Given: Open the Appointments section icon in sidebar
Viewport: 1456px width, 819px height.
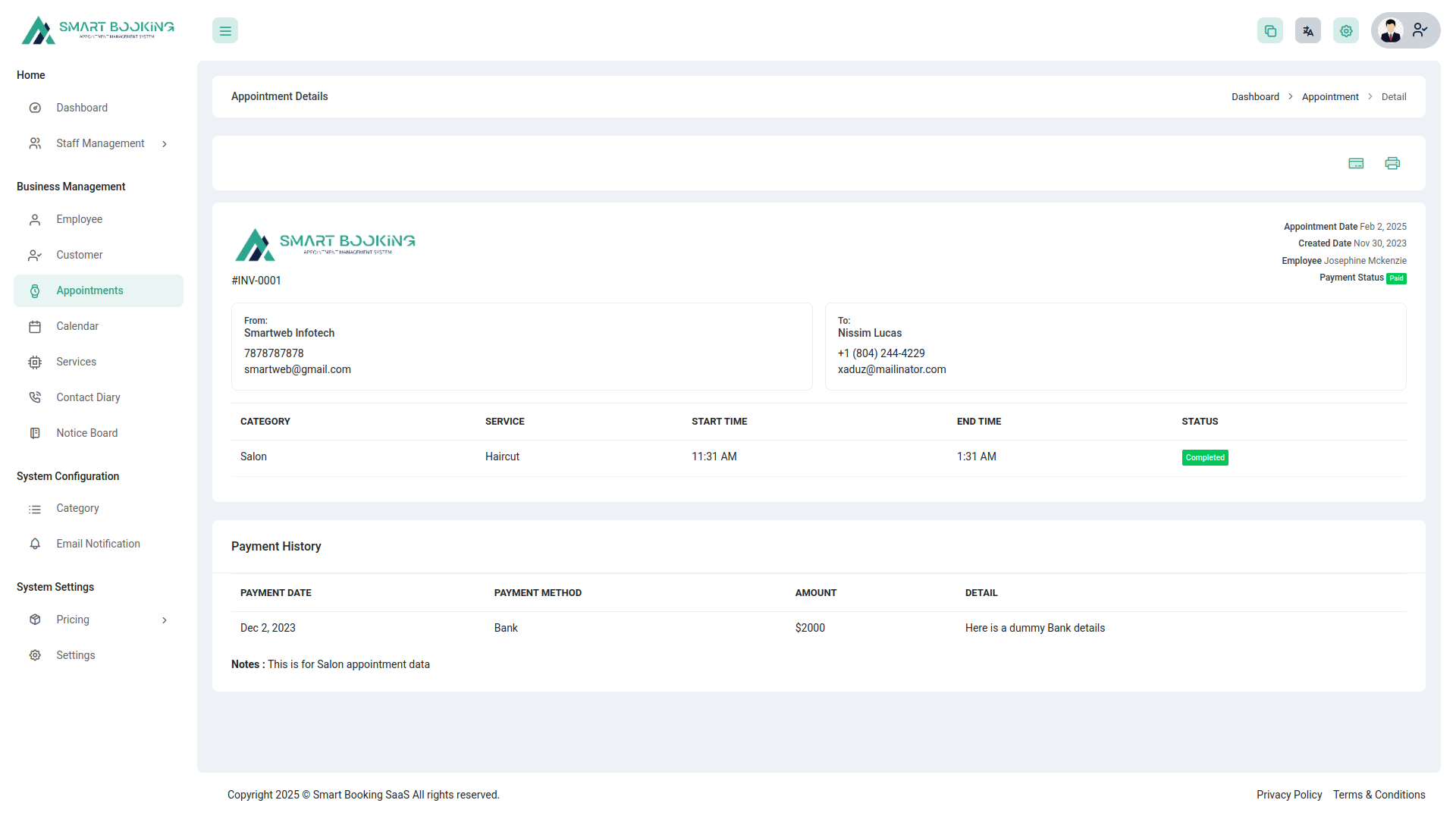Looking at the screenshot, I should tap(36, 290).
